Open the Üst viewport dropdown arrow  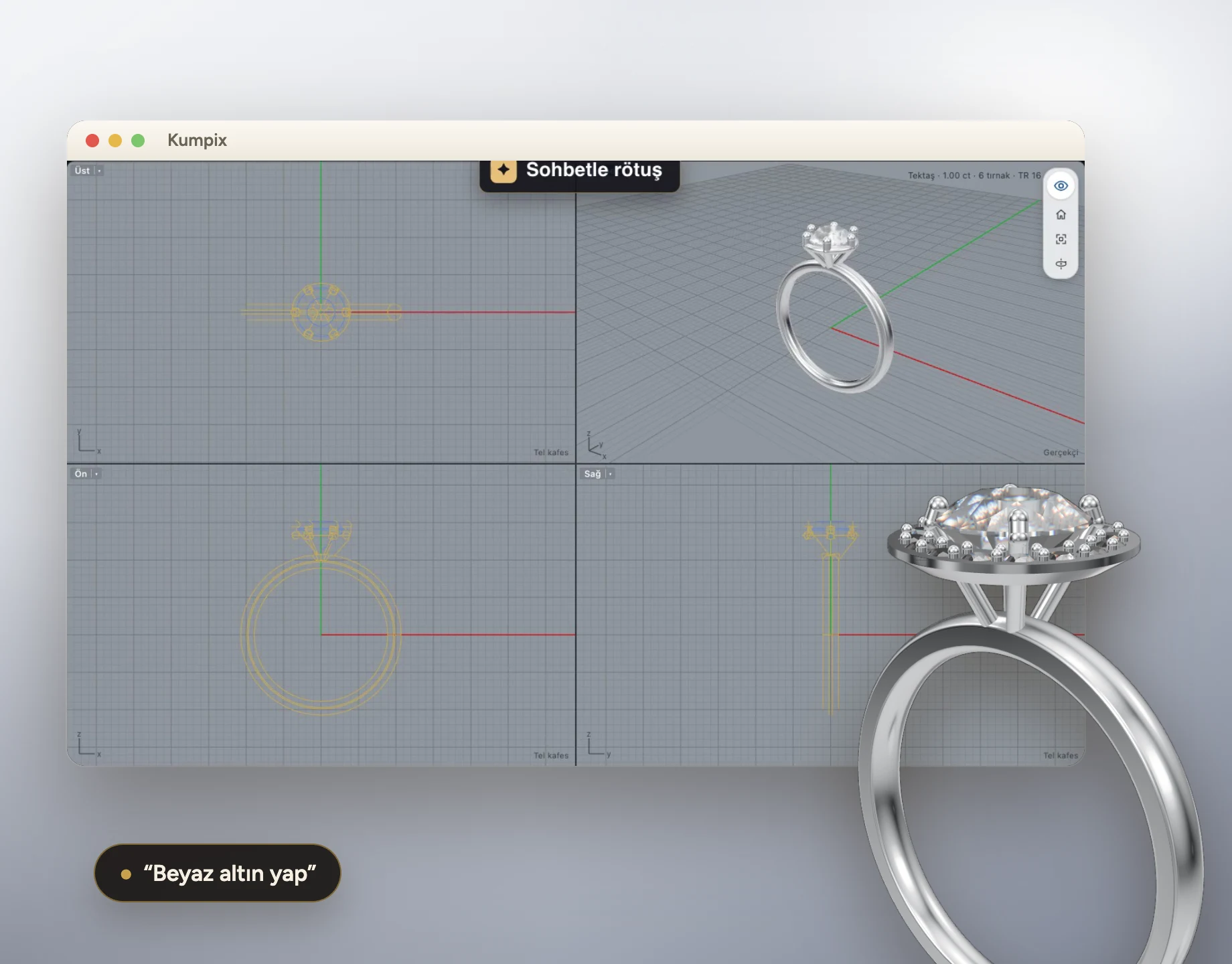(x=99, y=171)
